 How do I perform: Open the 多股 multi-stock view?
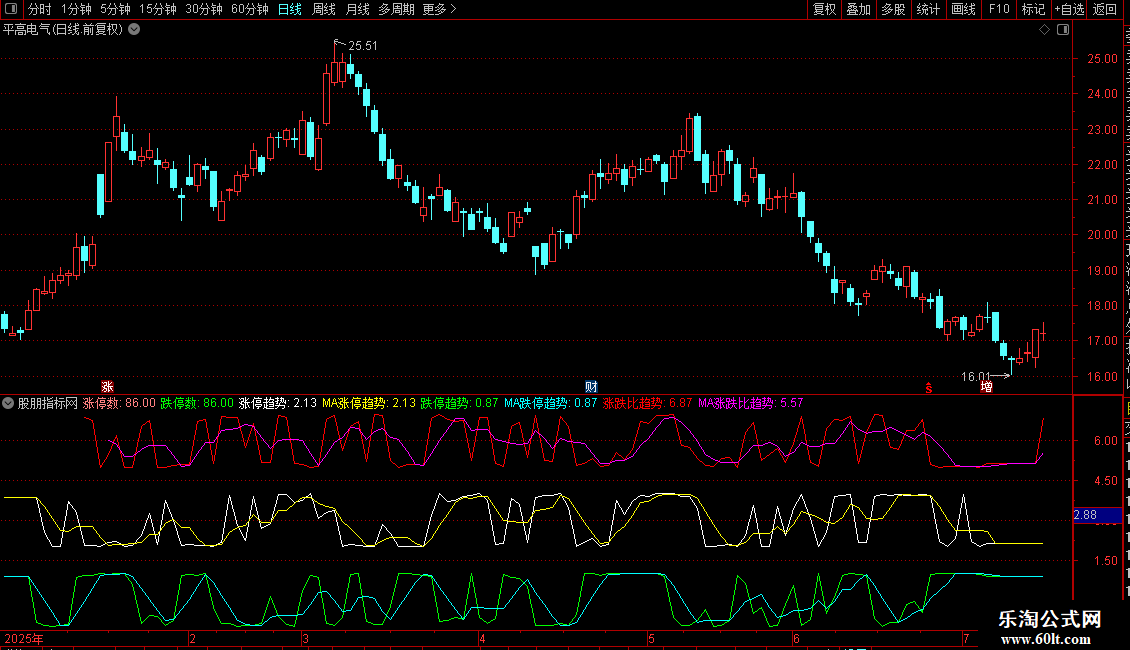click(893, 9)
